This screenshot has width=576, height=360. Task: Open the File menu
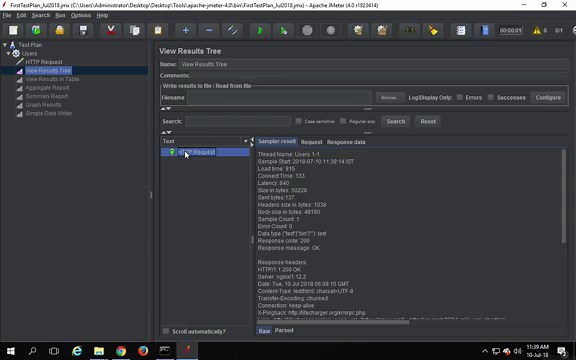(7, 15)
